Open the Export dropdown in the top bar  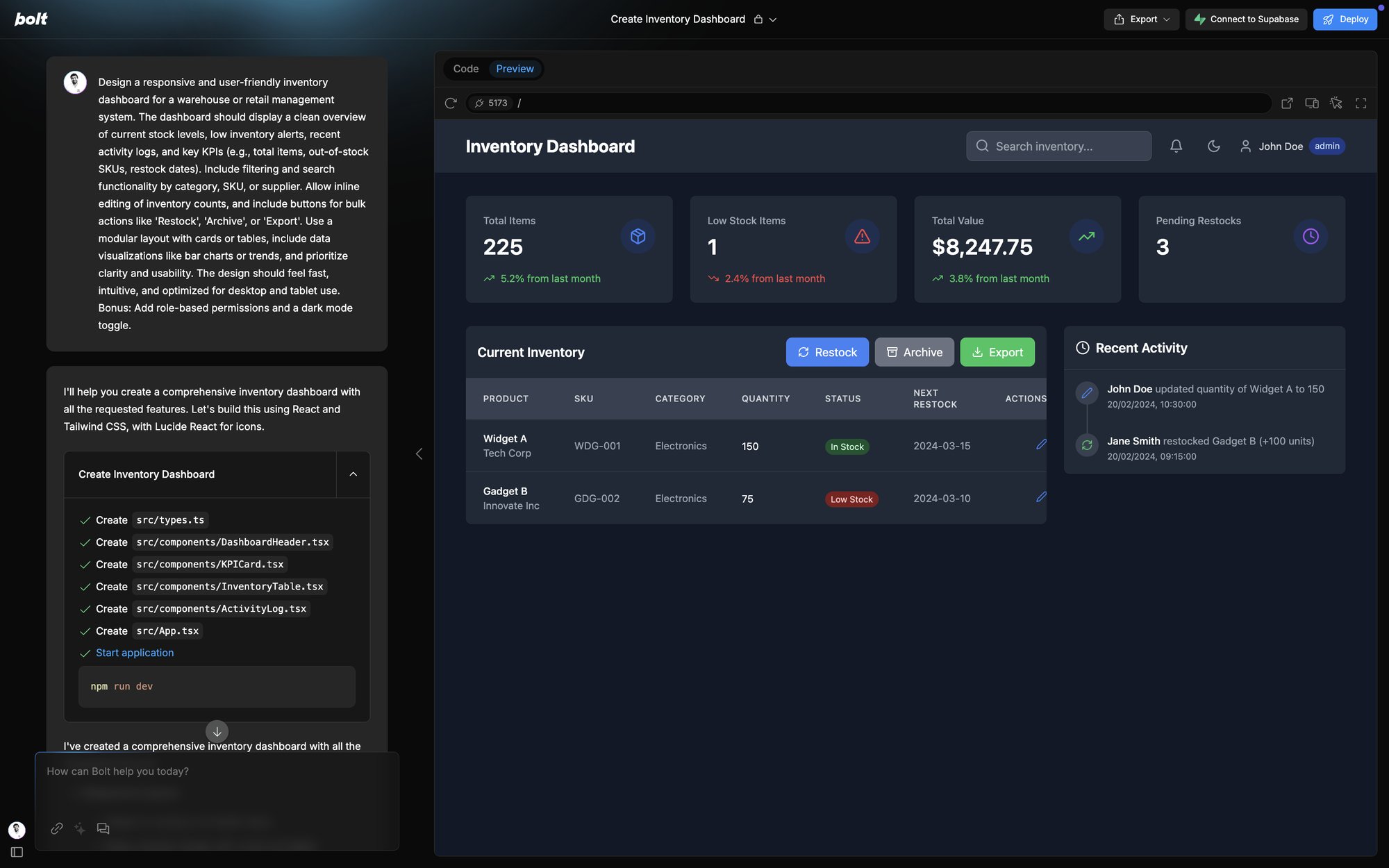[x=1140, y=19]
